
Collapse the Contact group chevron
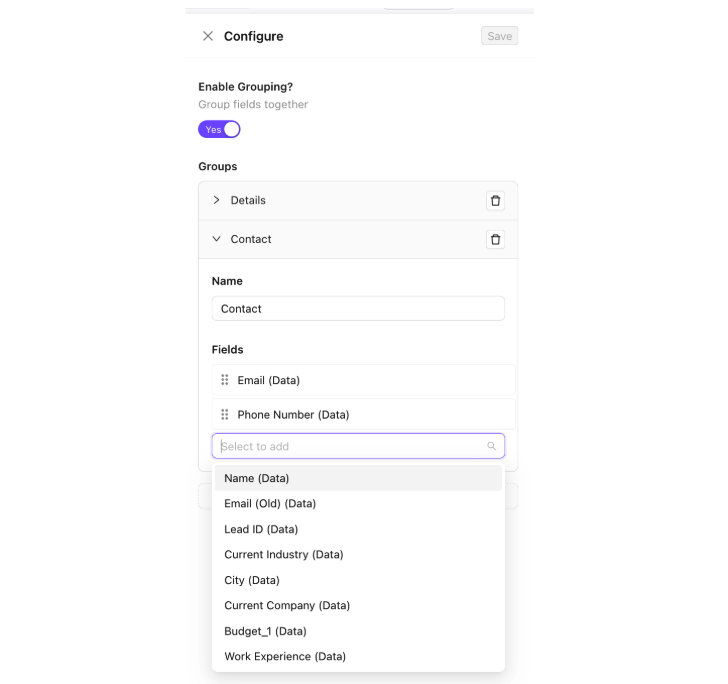tap(216, 239)
